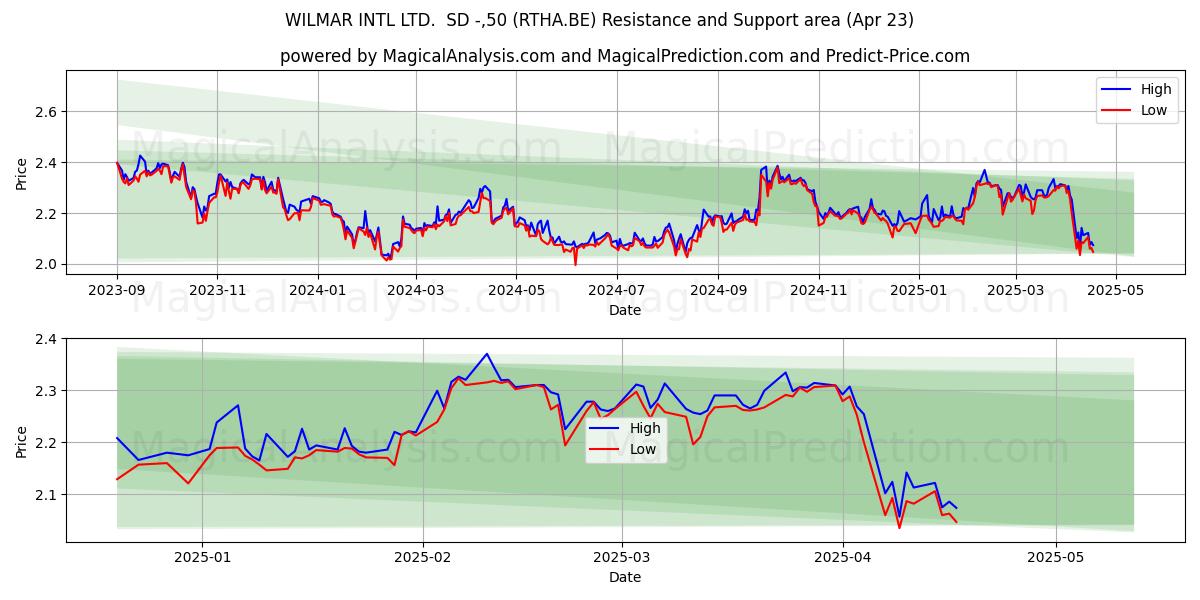The height and width of the screenshot is (600, 1200).
Task: Click the 2024-01 date tick label
Action: pos(317,290)
